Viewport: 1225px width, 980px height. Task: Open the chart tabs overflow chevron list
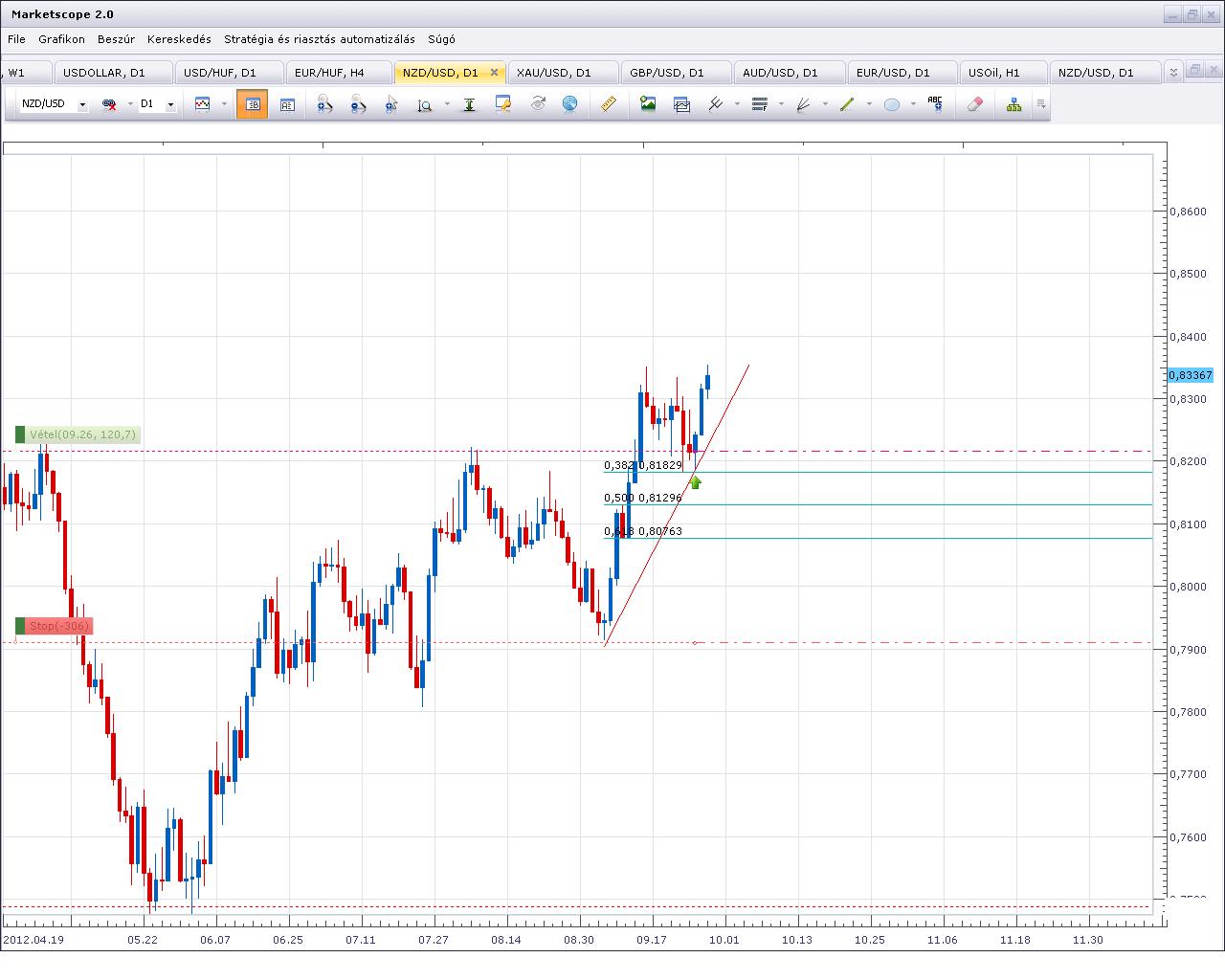click(1174, 72)
